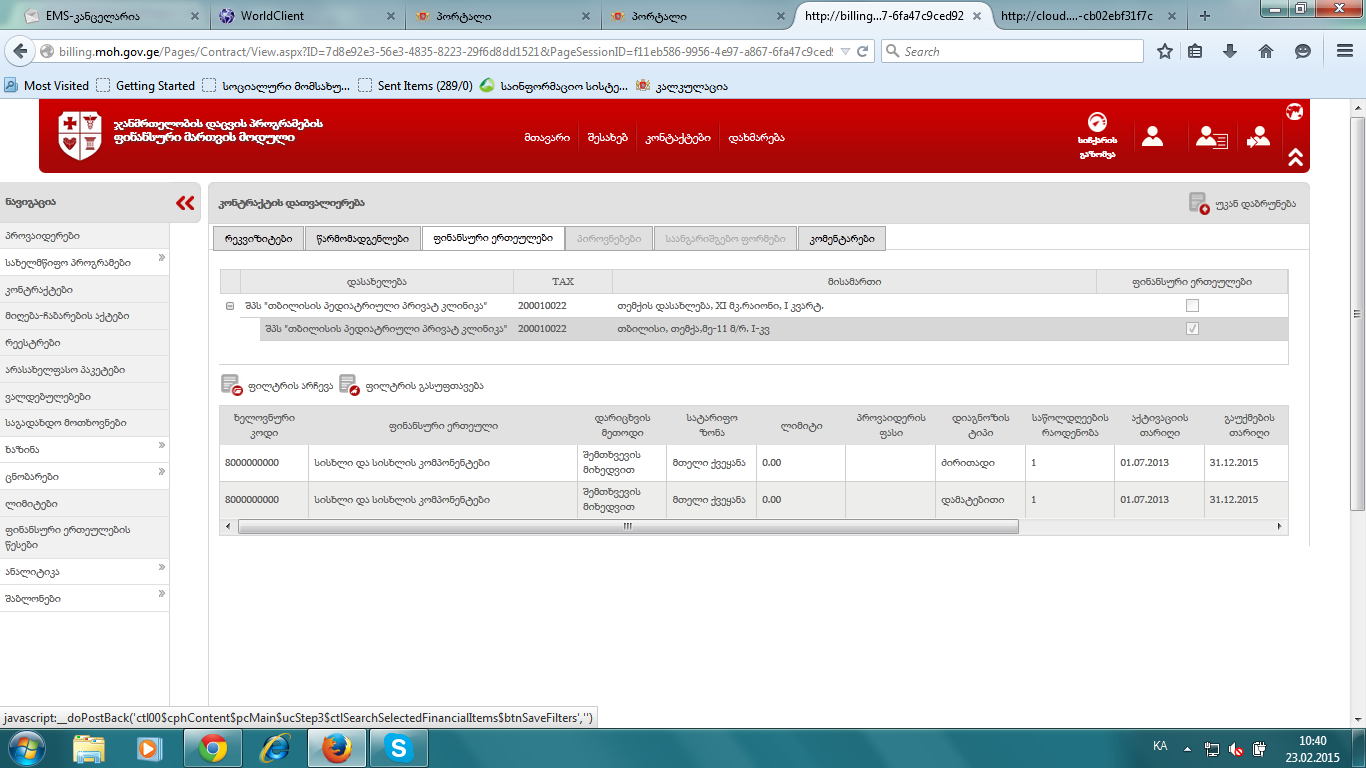The height and width of the screenshot is (768, 1366).
Task: Collapse header with white double-up chevron
Action: pos(1295,157)
